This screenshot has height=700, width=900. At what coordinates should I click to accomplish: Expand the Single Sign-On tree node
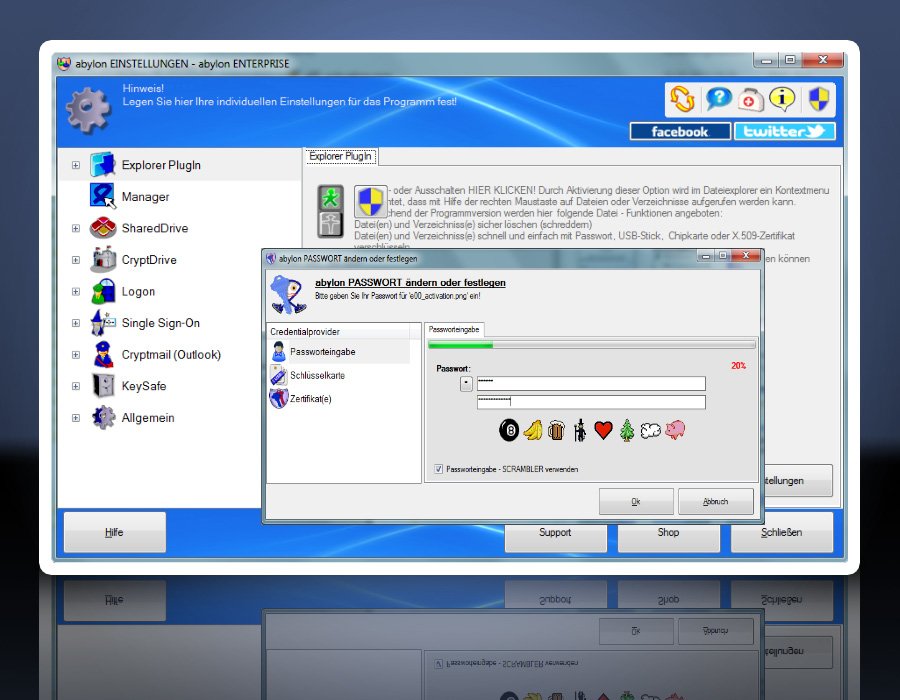tap(76, 323)
